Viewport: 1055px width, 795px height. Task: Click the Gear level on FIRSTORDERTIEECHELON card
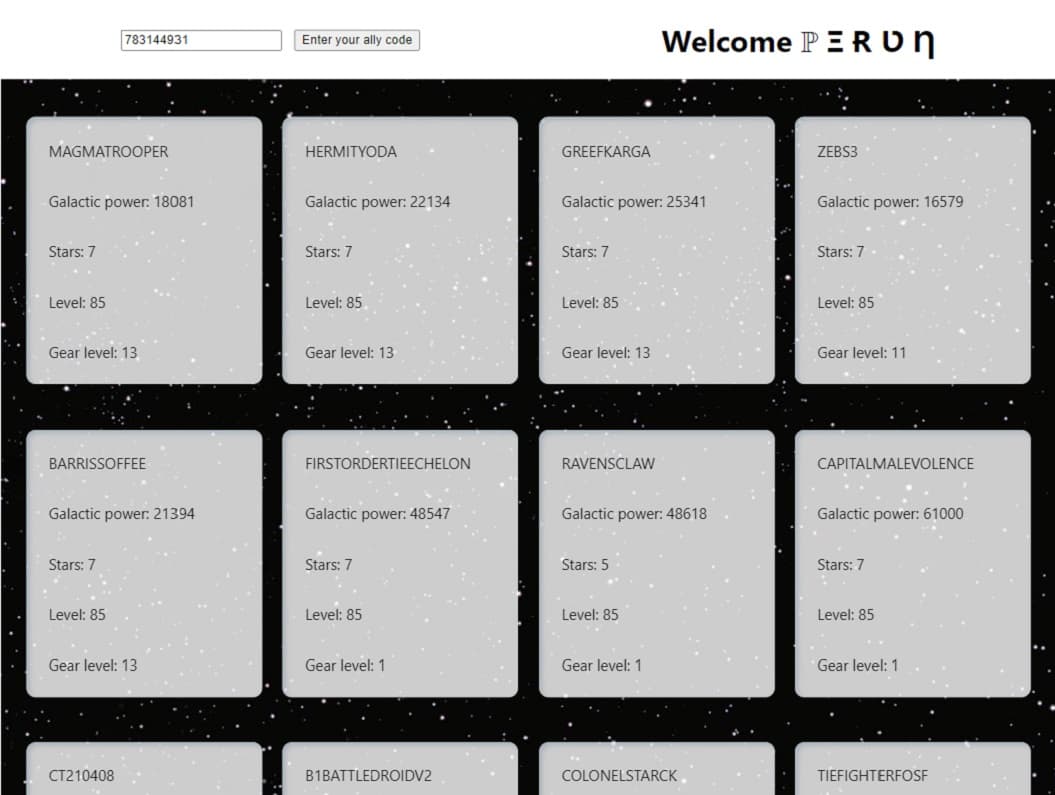(345, 666)
